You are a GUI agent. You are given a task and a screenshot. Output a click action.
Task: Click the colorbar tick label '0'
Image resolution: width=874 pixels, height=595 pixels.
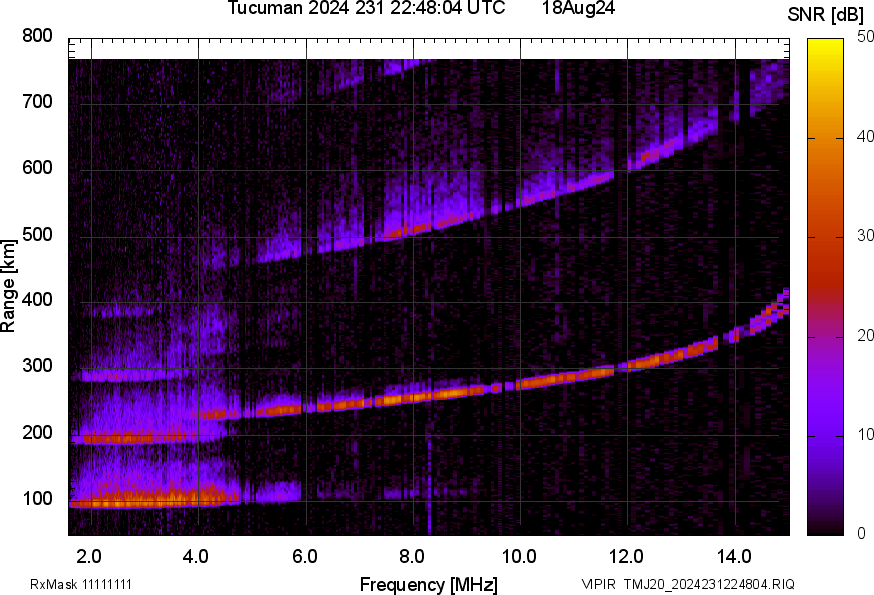pos(862,534)
